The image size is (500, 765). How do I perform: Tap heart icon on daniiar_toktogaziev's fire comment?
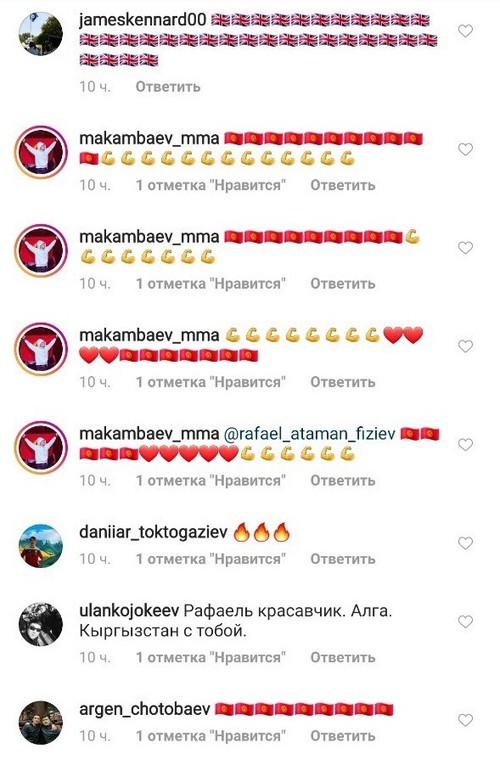pyautogui.click(x=465, y=543)
